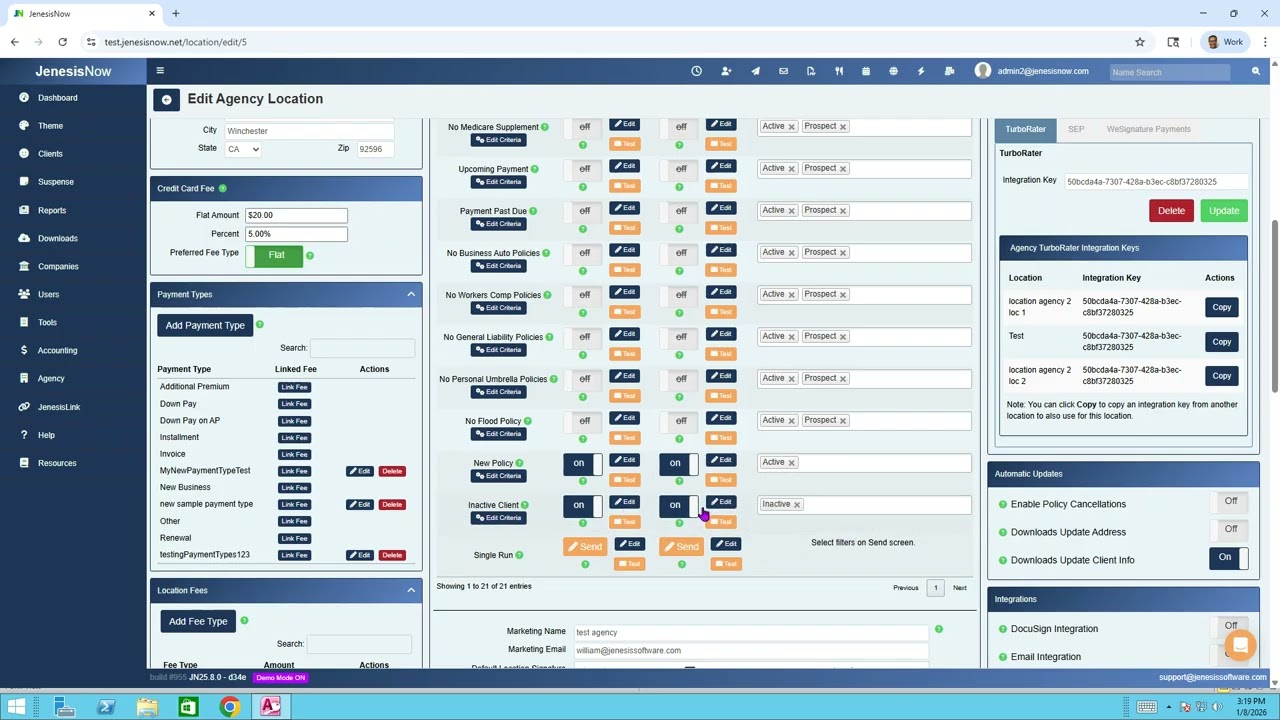This screenshot has width=1280, height=720.
Task: Remove Active tag in No Flood Policy row
Action: coord(791,420)
